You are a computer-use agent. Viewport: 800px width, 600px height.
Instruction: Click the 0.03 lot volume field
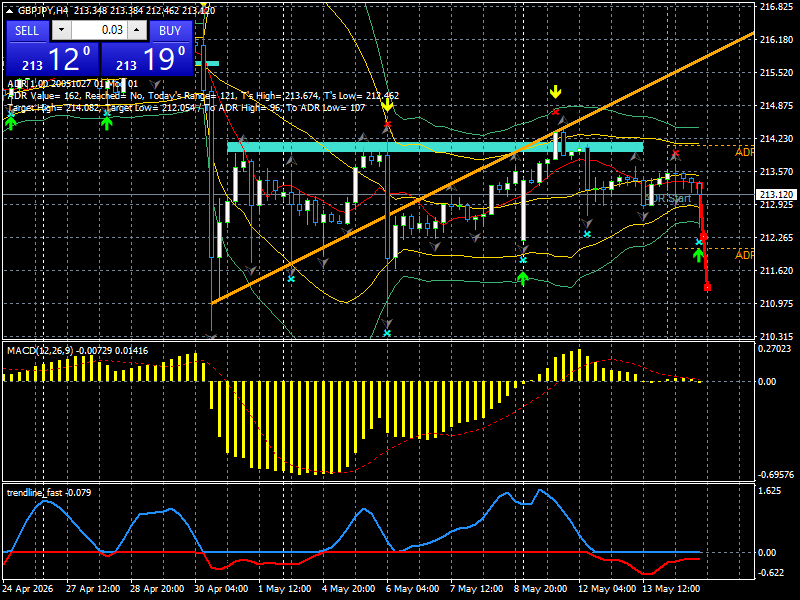tap(99, 30)
